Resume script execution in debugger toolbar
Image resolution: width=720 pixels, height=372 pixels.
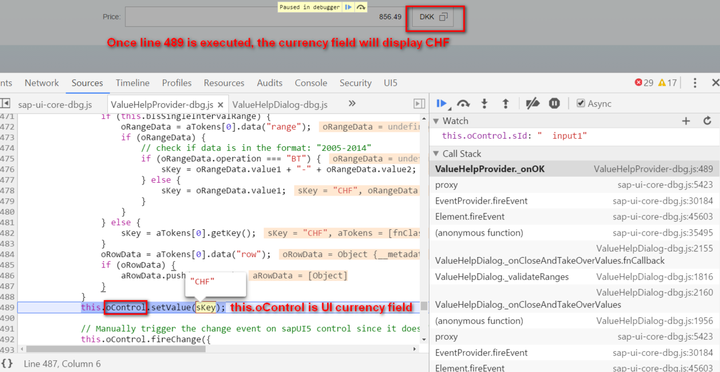[x=442, y=104]
